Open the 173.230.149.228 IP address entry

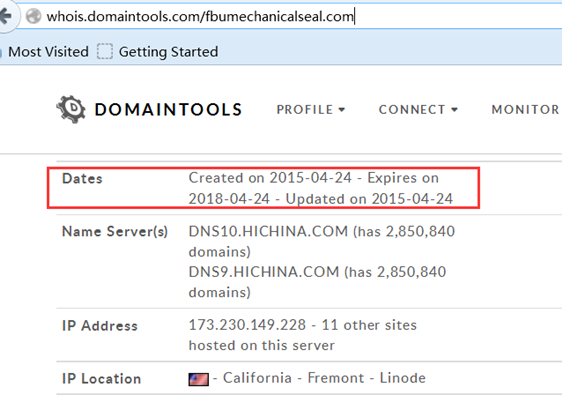[x=247, y=325]
